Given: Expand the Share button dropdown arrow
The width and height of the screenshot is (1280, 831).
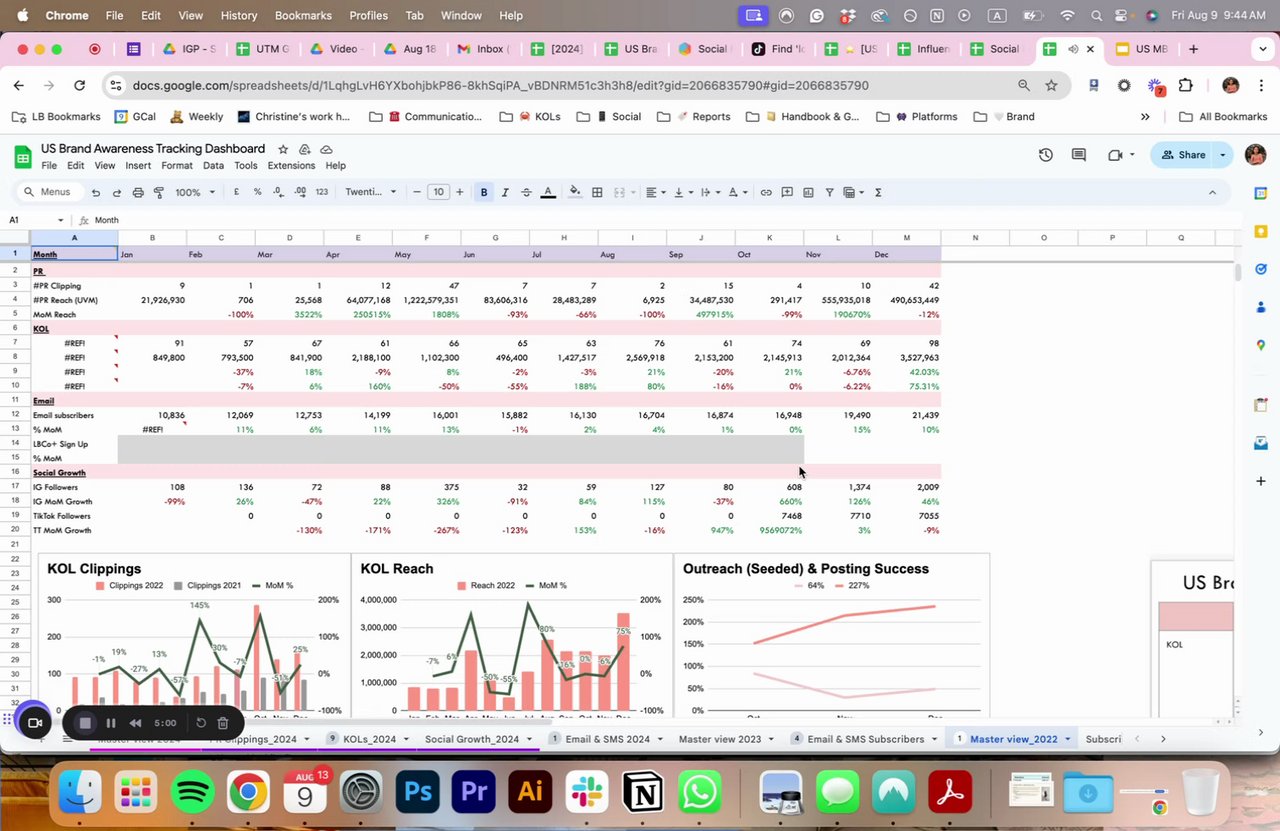Looking at the screenshot, I should click(x=1223, y=155).
